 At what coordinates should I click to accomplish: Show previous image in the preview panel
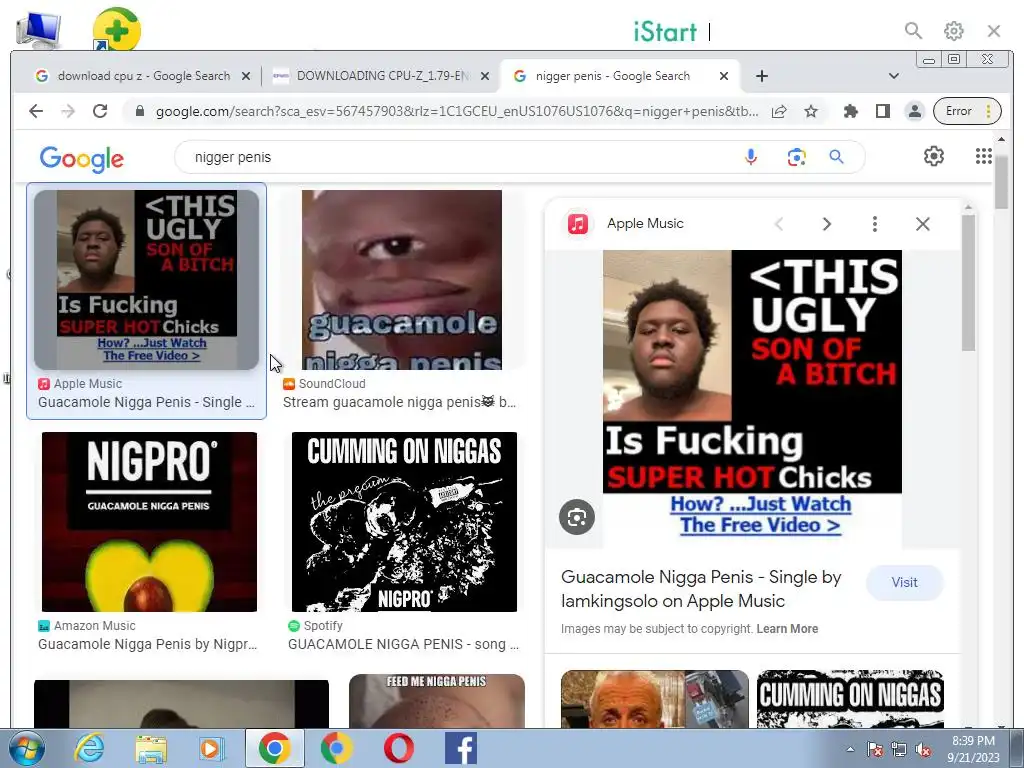(x=778, y=224)
